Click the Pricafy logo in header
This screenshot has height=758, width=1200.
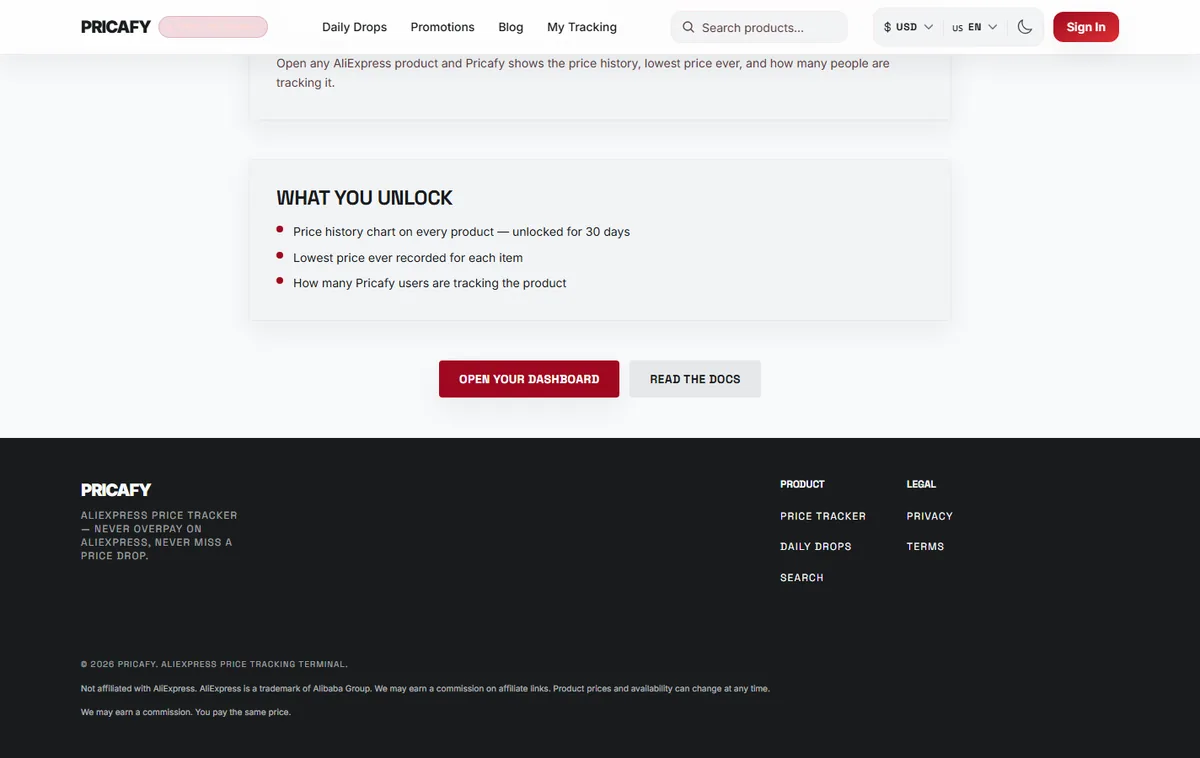tap(116, 27)
